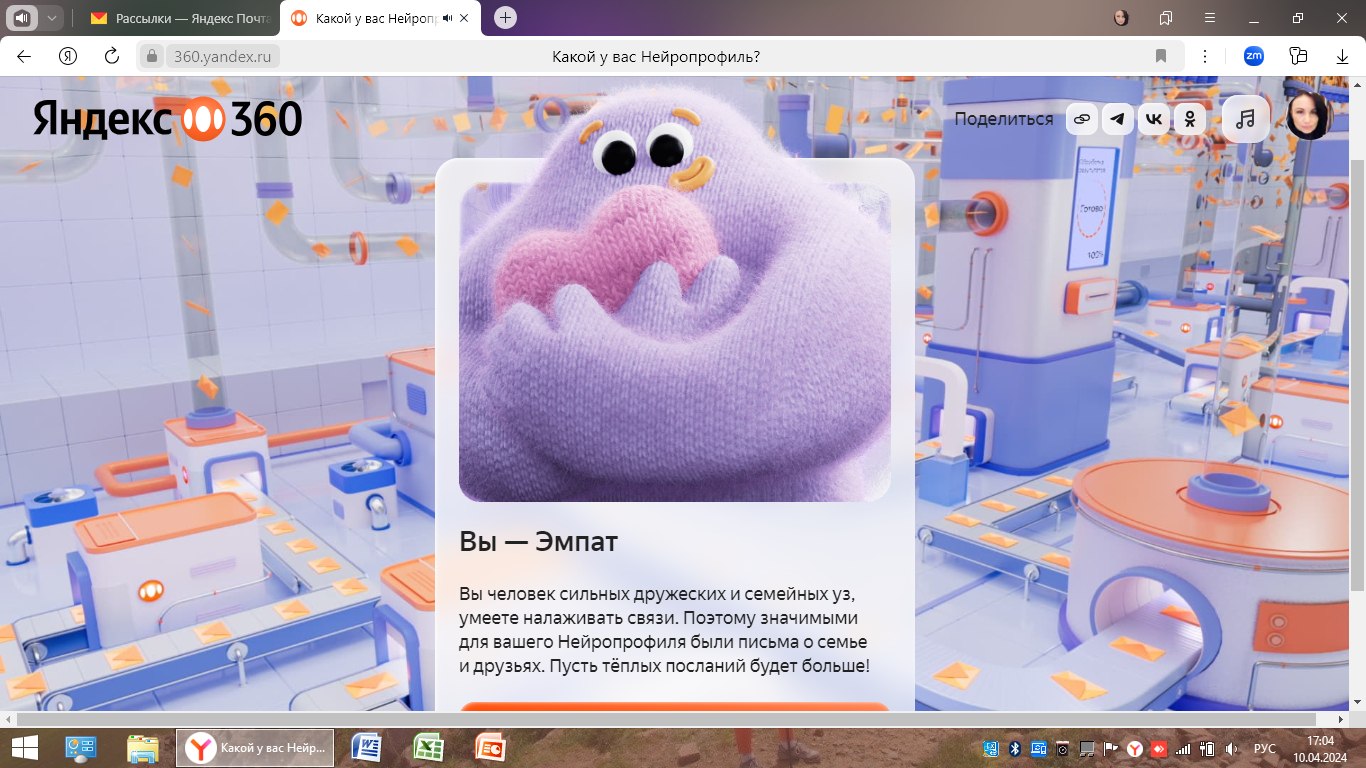
Task: Open network signal status in tray
Action: [x=1184, y=748]
